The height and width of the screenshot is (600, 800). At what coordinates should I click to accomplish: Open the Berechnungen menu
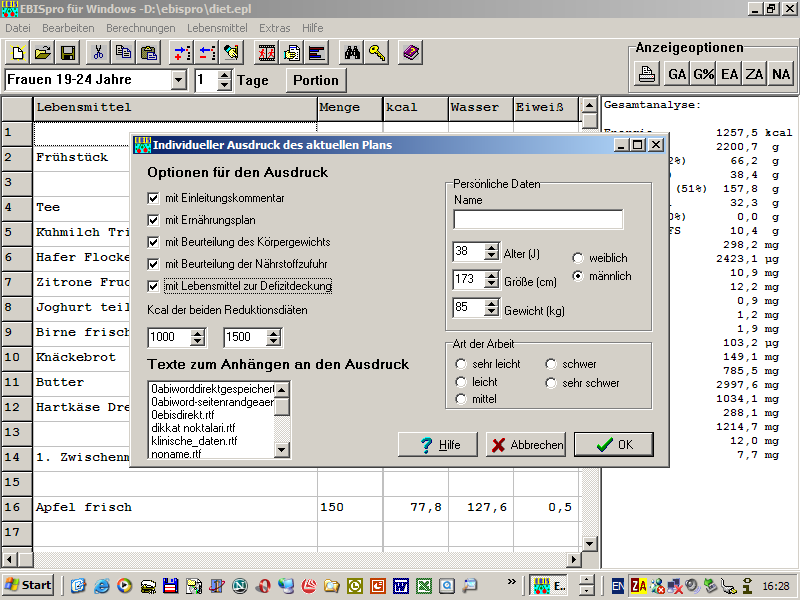(140, 28)
